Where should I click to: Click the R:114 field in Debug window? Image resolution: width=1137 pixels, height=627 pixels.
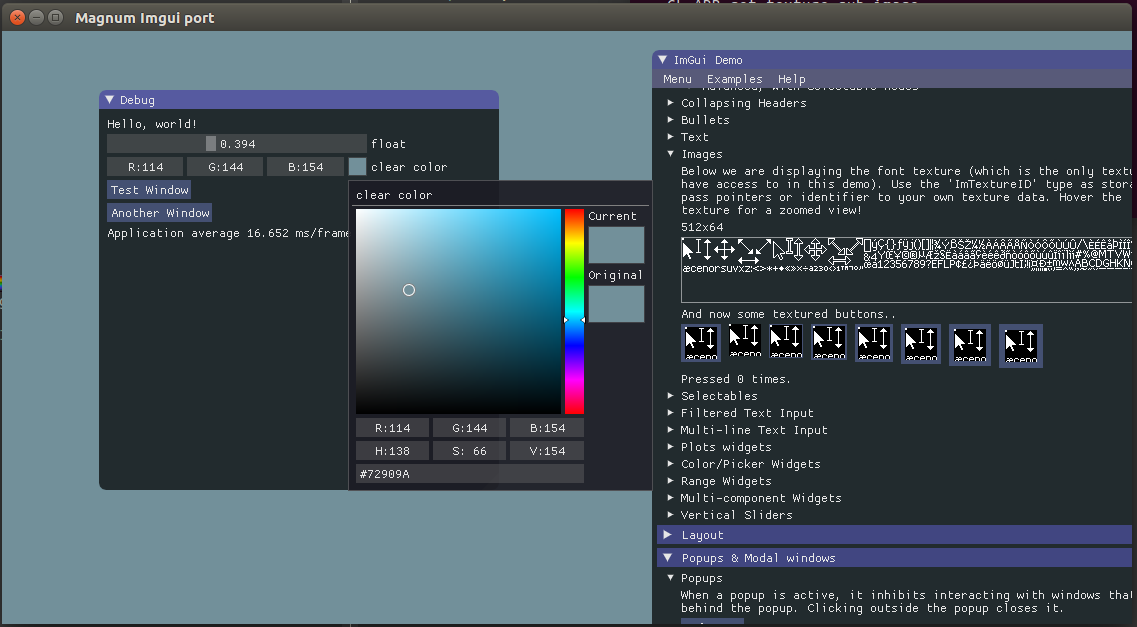(145, 167)
